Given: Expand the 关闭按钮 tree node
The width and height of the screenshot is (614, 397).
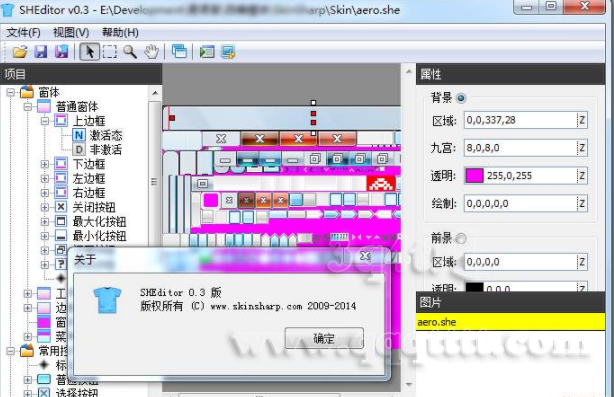Looking at the screenshot, I should click(x=45, y=207).
